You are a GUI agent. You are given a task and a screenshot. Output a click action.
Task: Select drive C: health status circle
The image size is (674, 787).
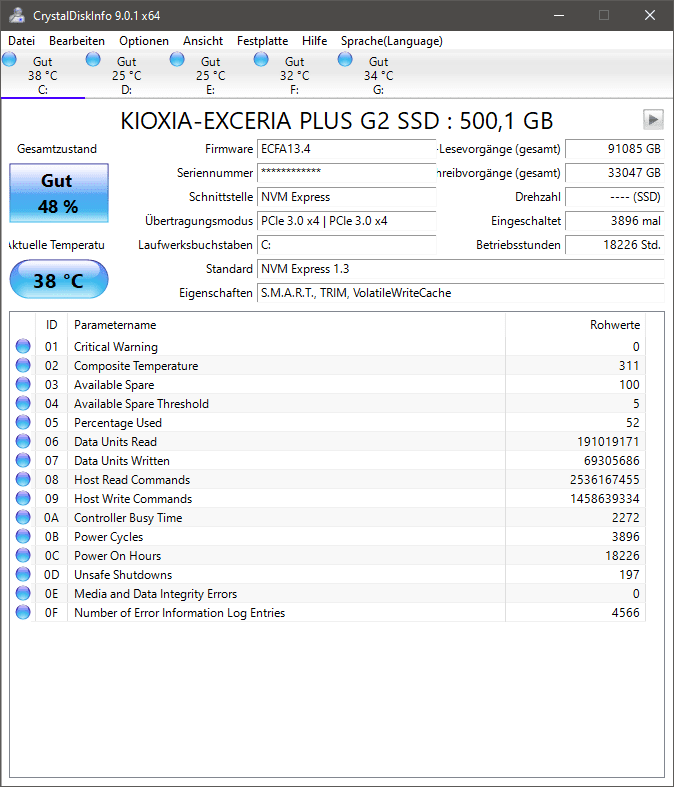10,60
